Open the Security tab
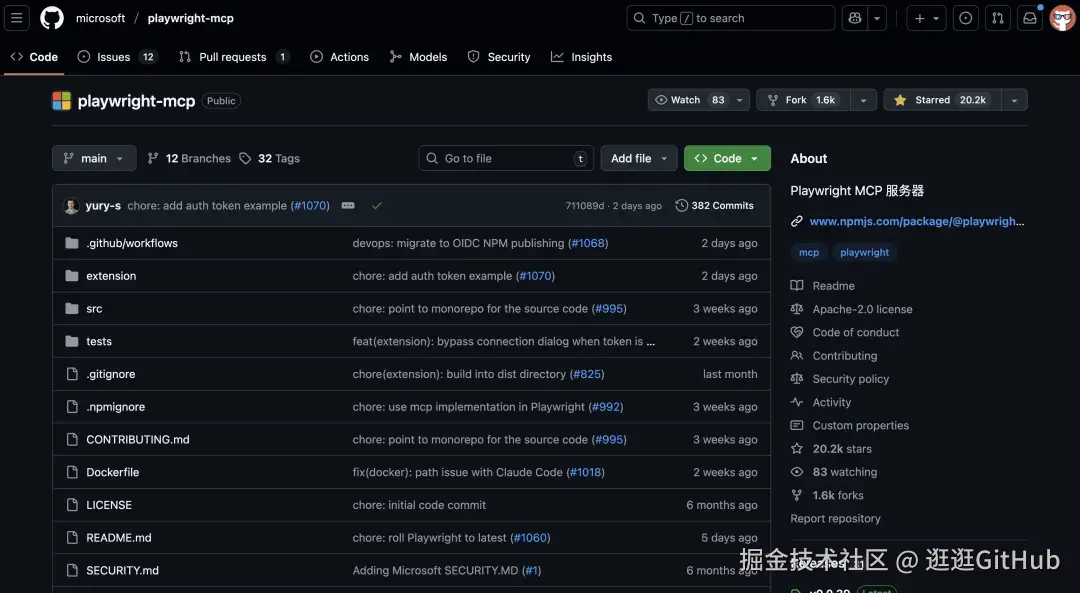The height and width of the screenshot is (593, 1080). (x=499, y=57)
